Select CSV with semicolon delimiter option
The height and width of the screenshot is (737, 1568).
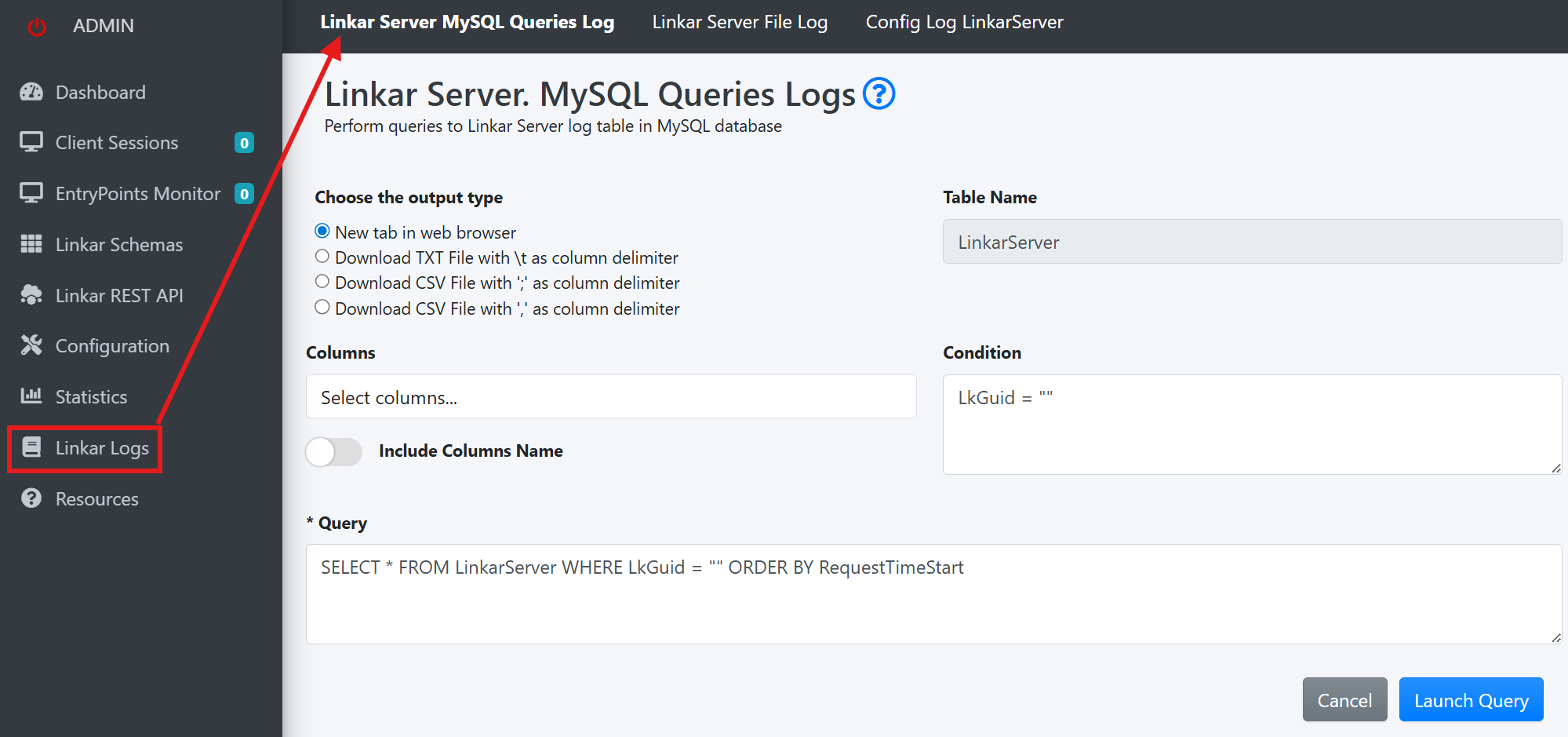(322, 282)
